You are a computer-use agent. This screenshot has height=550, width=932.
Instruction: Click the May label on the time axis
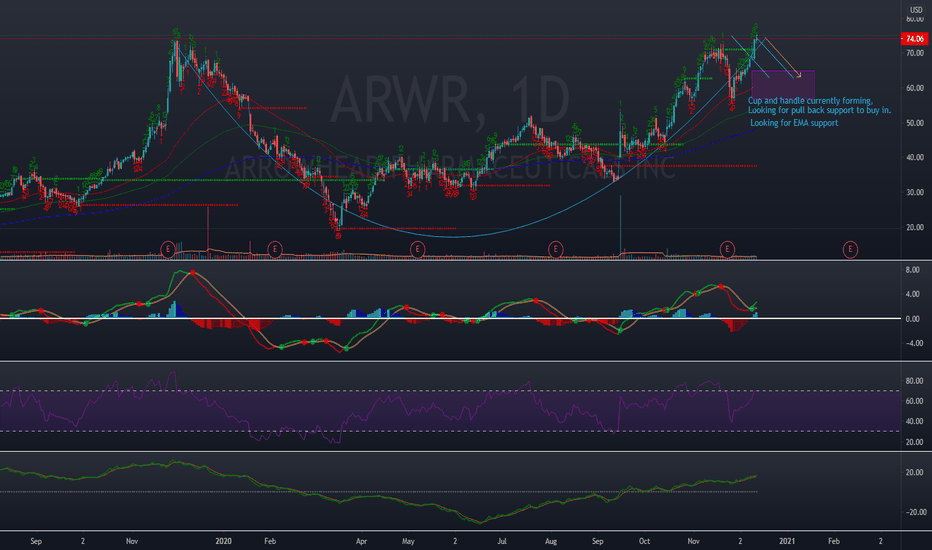tap(408, 541)
